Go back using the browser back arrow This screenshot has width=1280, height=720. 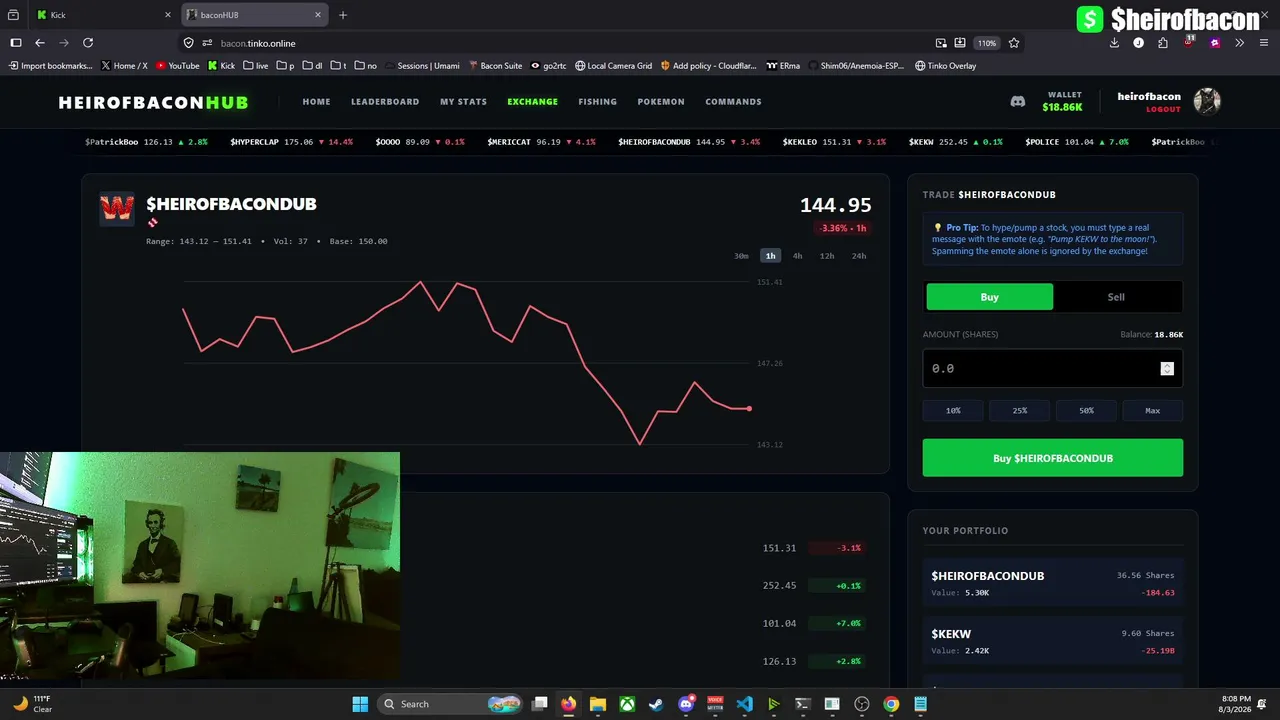point(40,43)
